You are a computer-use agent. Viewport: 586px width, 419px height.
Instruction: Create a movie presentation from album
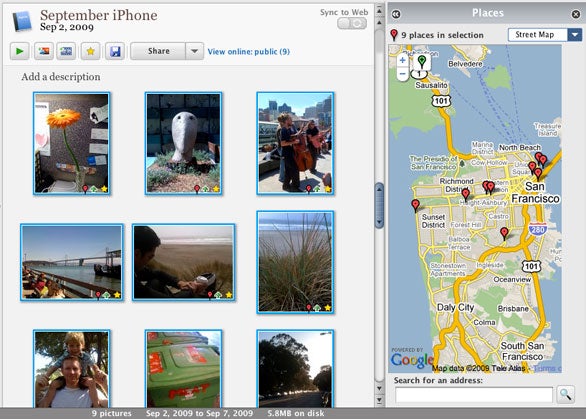[66, 51]
